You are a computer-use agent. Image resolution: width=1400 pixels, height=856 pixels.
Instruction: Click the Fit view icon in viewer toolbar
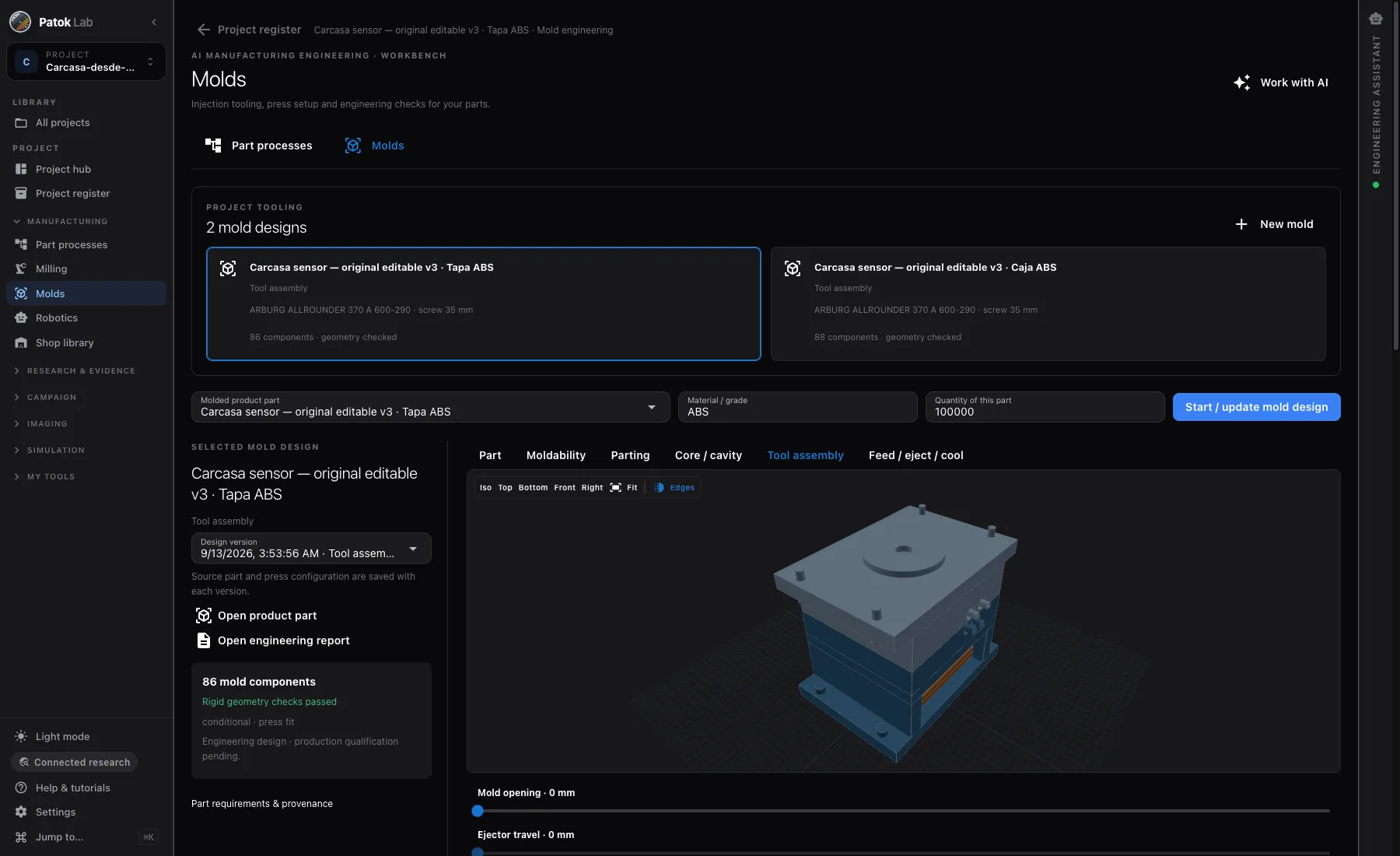(616, 488)
